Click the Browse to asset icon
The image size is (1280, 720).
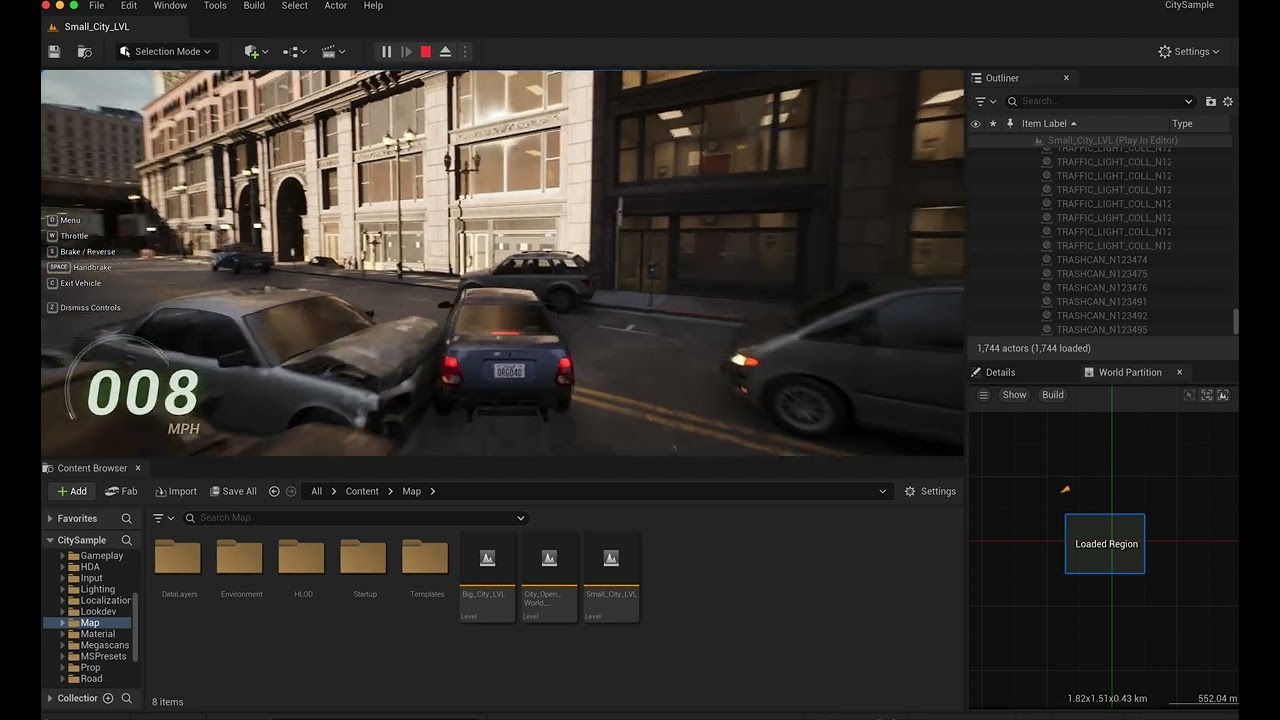(x=85, y=52)
